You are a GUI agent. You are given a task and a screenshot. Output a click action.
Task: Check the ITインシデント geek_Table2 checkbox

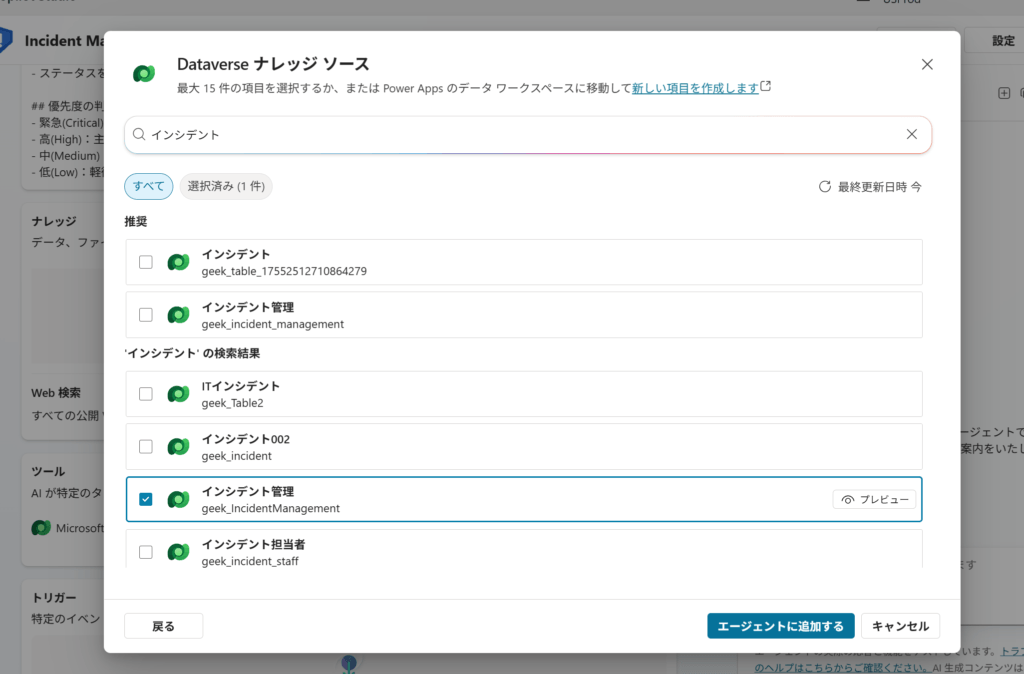[146, 394]
